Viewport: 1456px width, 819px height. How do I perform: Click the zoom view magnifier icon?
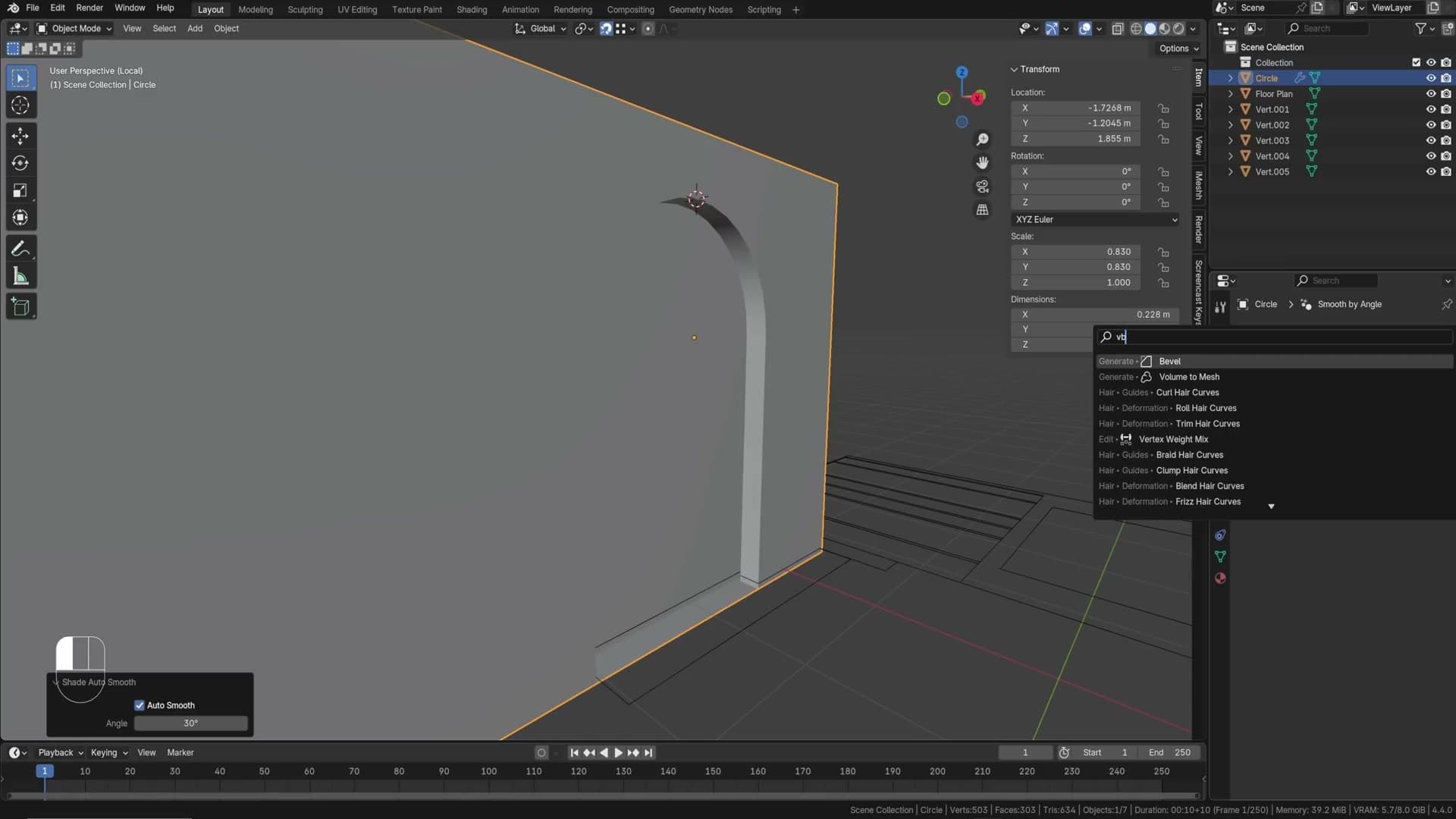(x=982, y=140)
